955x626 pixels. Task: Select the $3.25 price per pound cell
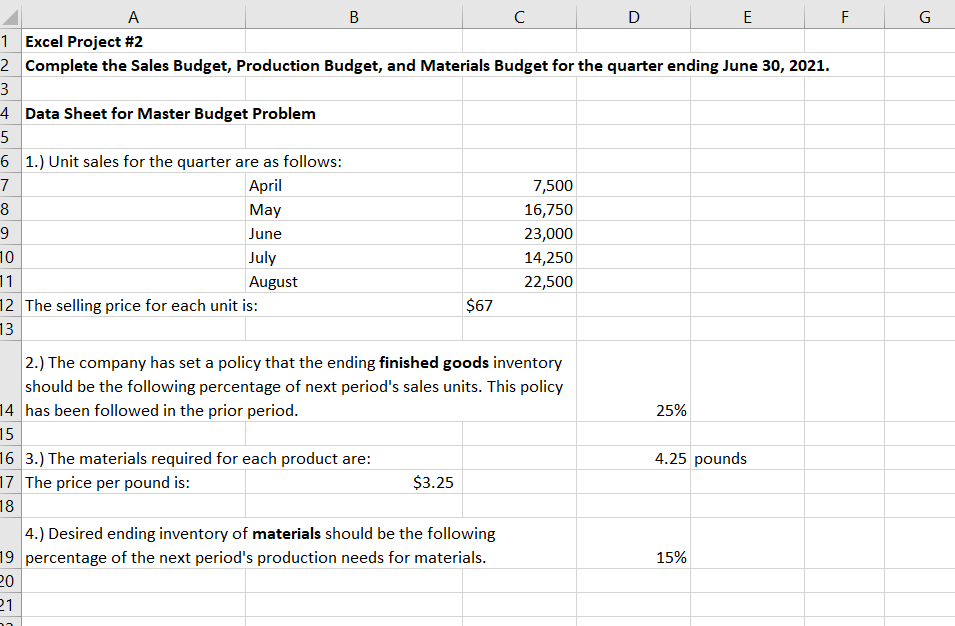coord(354,482)
